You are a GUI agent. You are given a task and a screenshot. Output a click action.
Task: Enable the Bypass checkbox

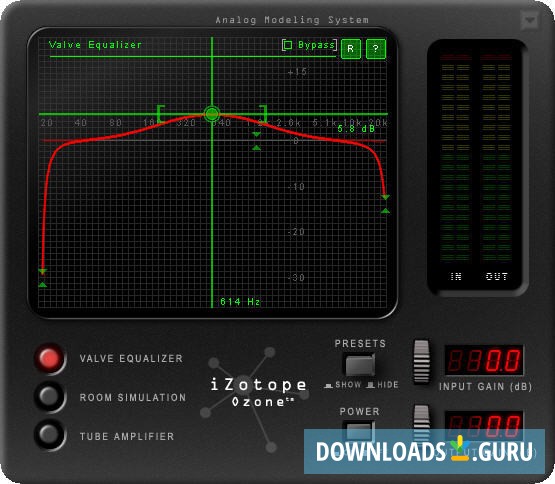287,45
